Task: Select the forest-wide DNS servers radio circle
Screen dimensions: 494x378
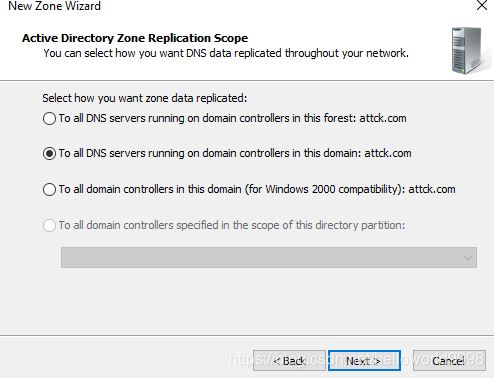Action: (x=49, y=118)
